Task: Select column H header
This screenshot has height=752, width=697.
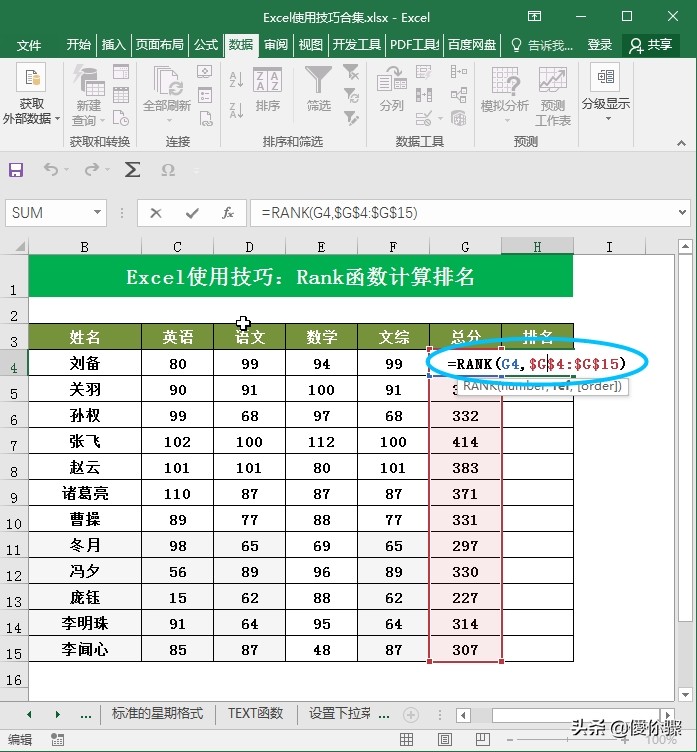Action: click(x=537, y=247)
